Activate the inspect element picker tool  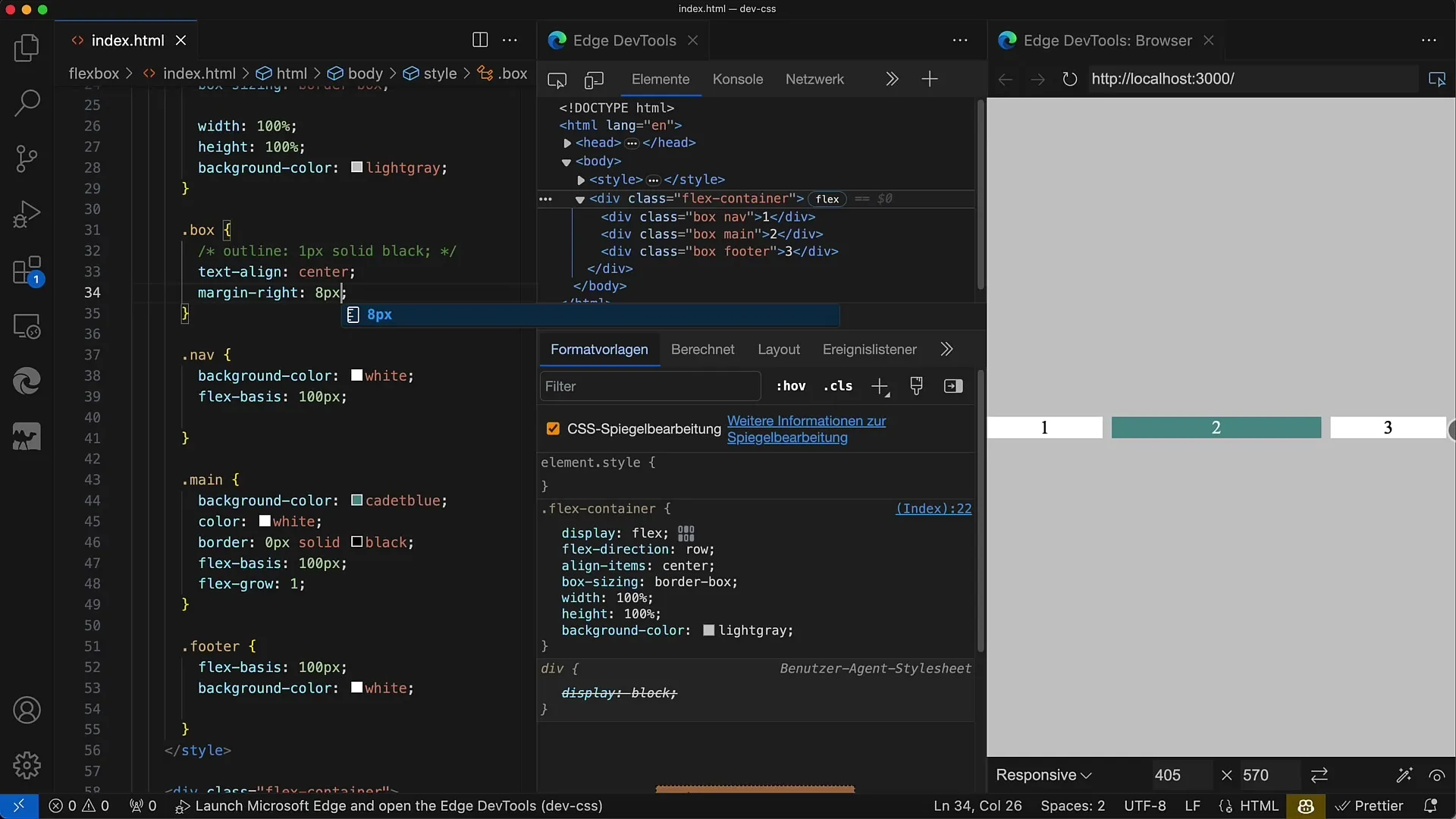click(557, 80)
